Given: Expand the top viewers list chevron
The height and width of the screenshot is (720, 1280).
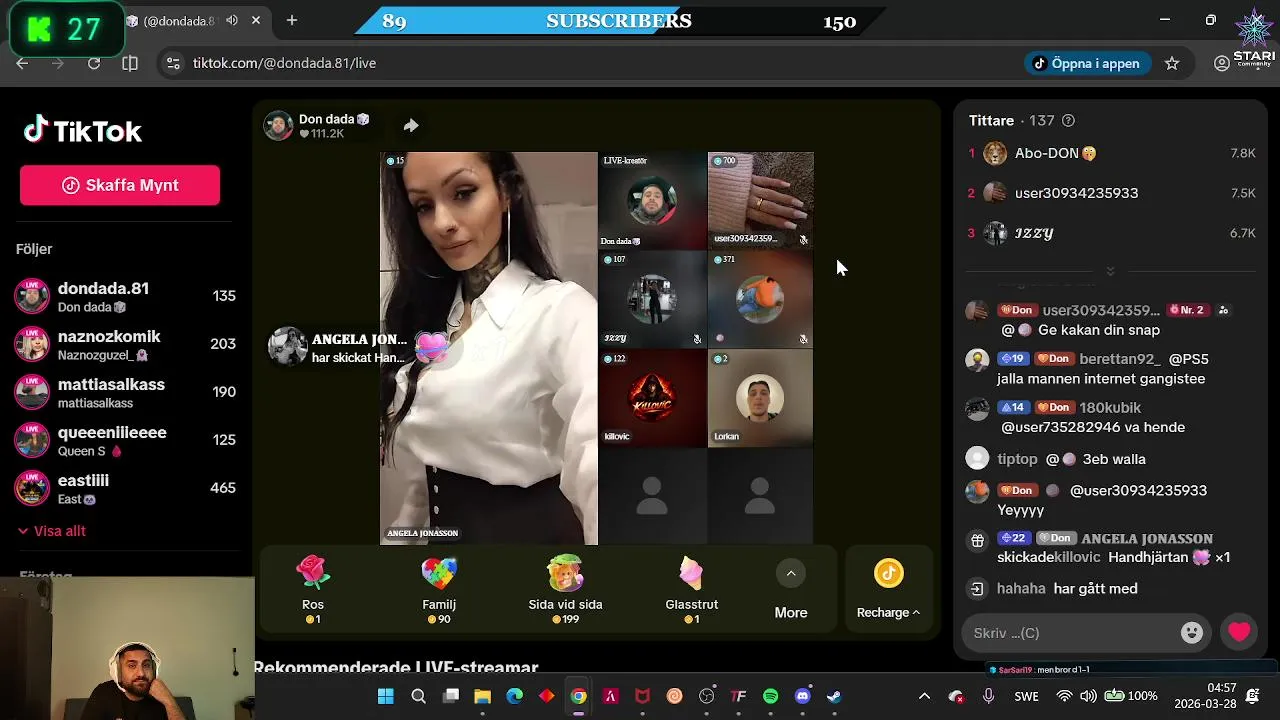Looking at the screenshot, I should coord(1110,272).
